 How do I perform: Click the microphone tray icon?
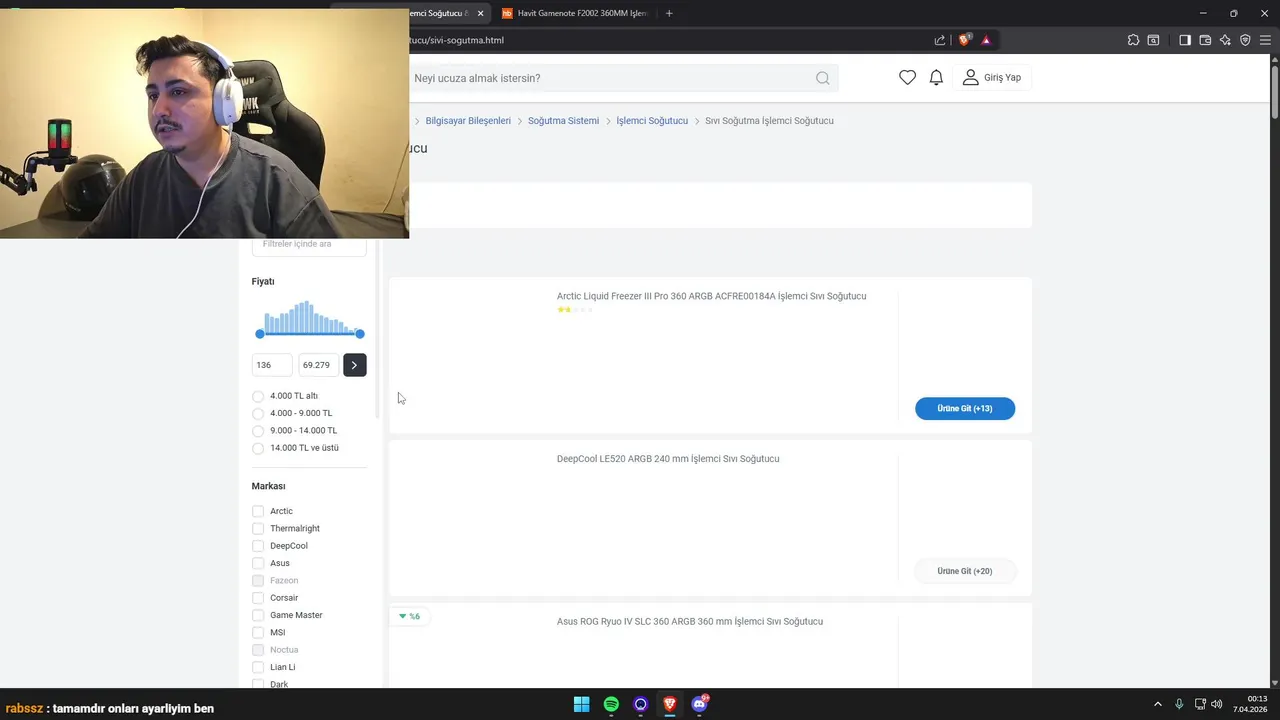pyautogui.click(x=1179, y=704)
